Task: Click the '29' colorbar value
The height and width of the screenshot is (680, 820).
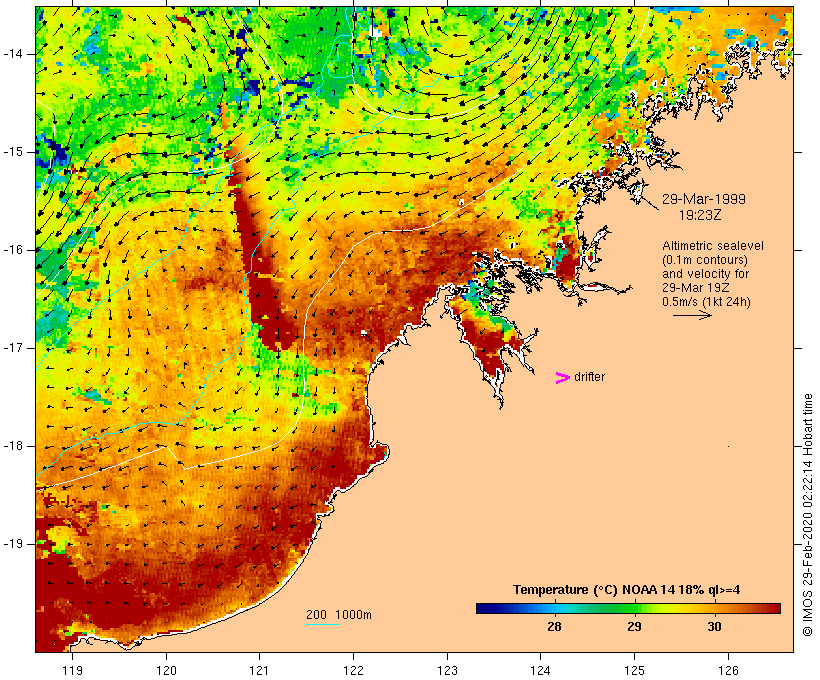Action: coord(634,626)
